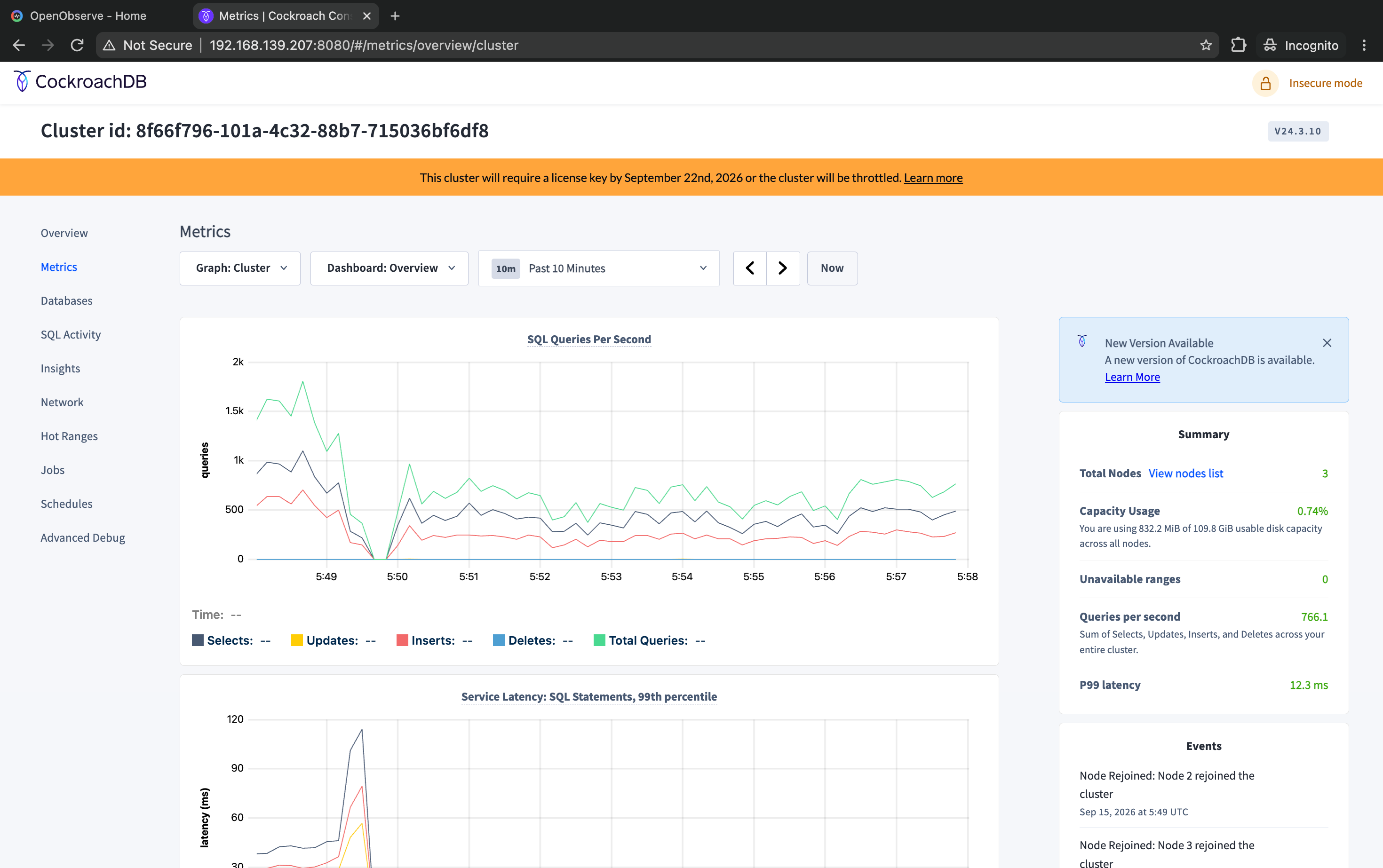The height and width of the screenshot is (868, 1383).
Task: Select the Metrics Cockroach Console tab
Action: [286, 16]
